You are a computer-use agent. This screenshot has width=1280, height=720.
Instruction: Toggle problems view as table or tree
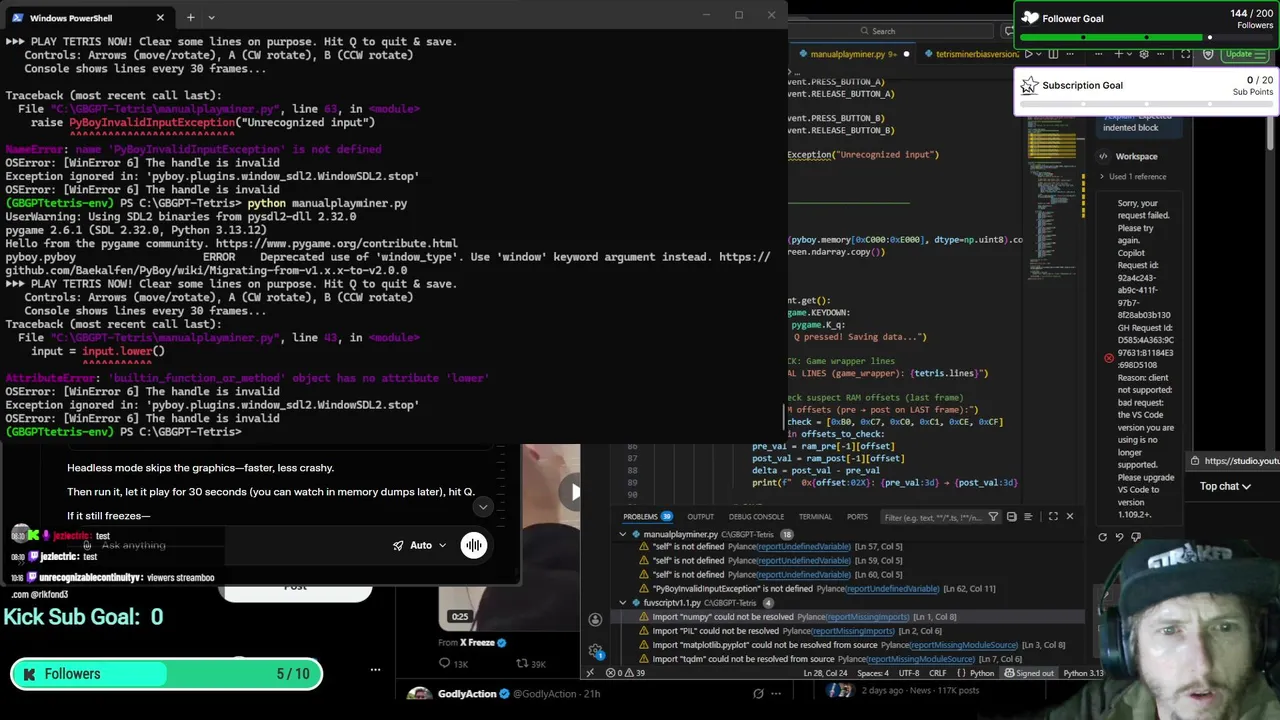tap(1030, 517)
